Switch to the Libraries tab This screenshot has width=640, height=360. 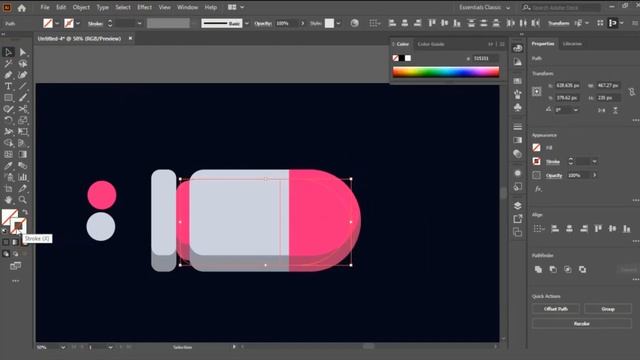(572, 44)
